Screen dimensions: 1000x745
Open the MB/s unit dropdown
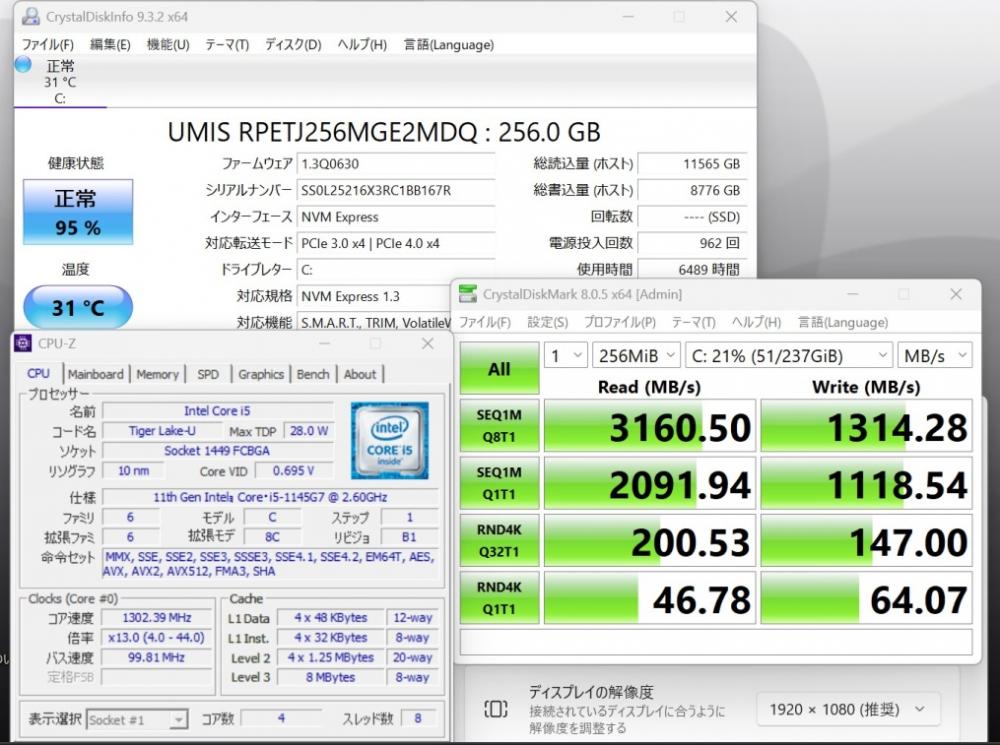click(934, 355)
